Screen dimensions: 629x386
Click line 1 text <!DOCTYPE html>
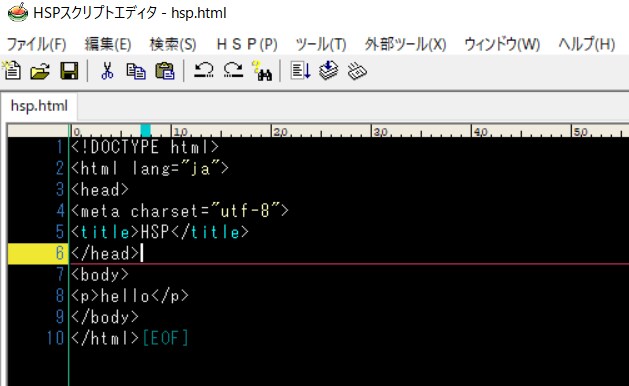click(x=145, y=147)
